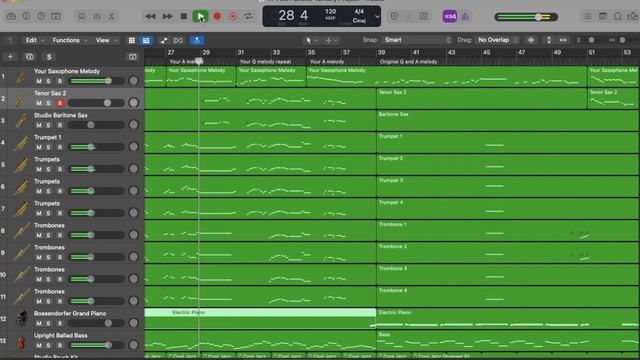Open the Note Pads icon
The height and width of the screenshot is (360, 640).
tap(602, 16)
